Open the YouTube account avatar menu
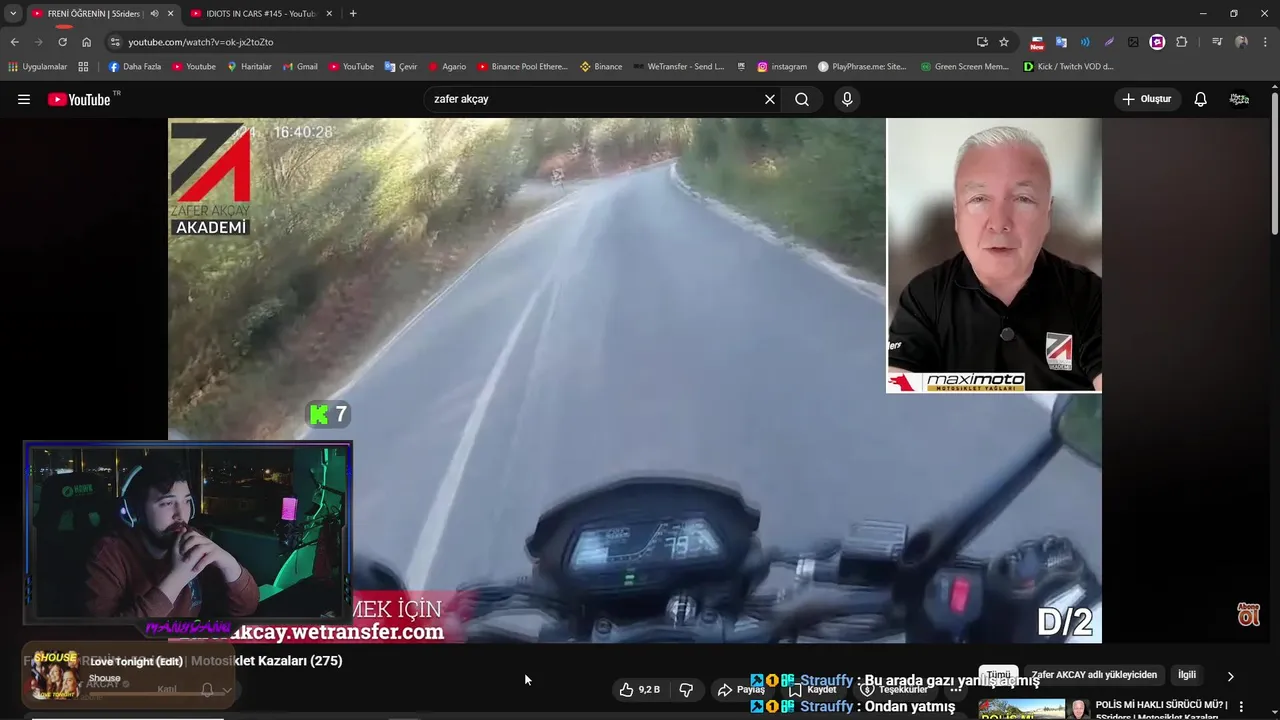This screenshot has width=1280, height=720. pyautogui.click(x=1239, y=99)
